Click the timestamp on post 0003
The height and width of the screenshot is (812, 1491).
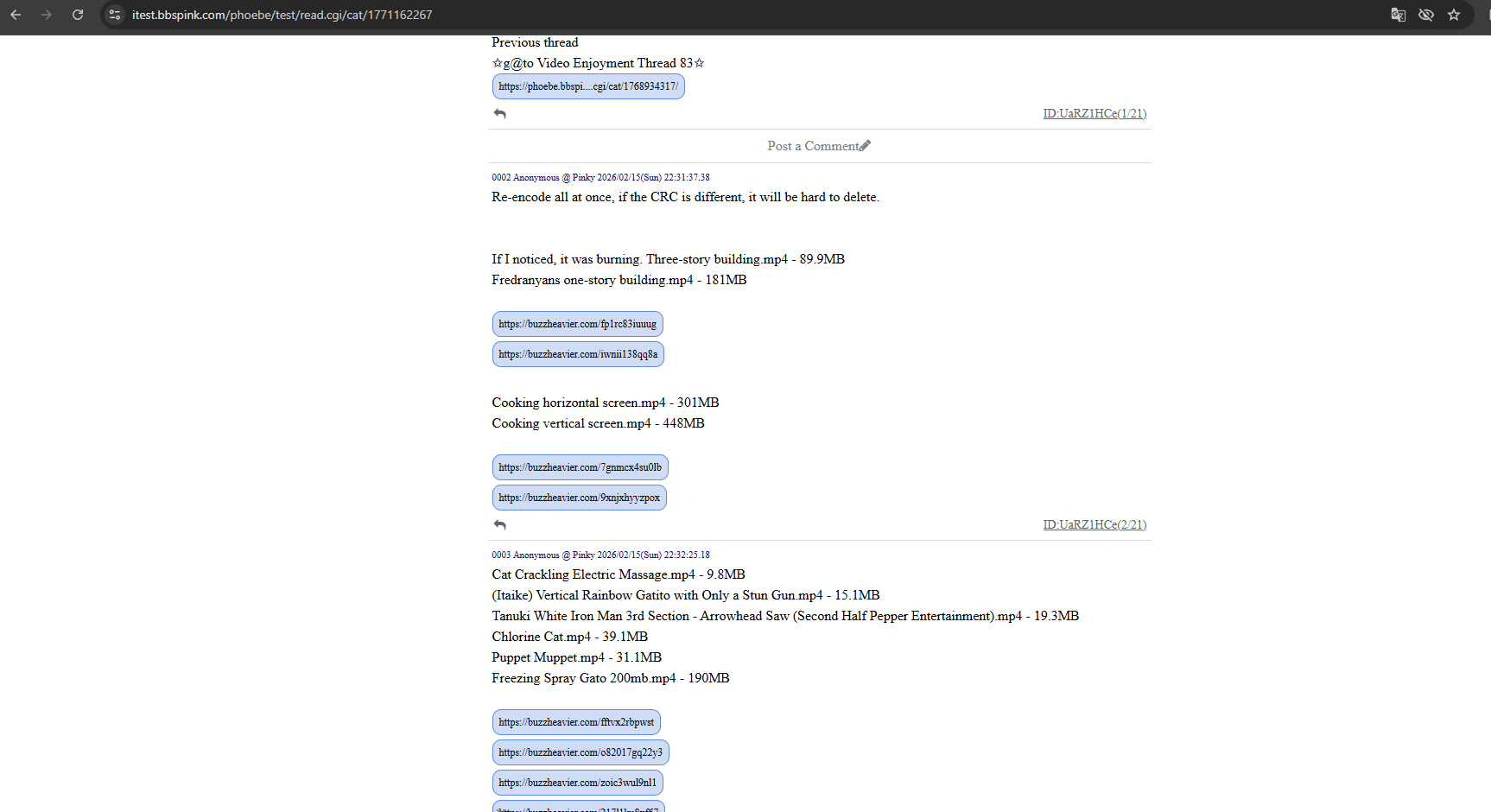pyautogui.click(x=653, y=555)
